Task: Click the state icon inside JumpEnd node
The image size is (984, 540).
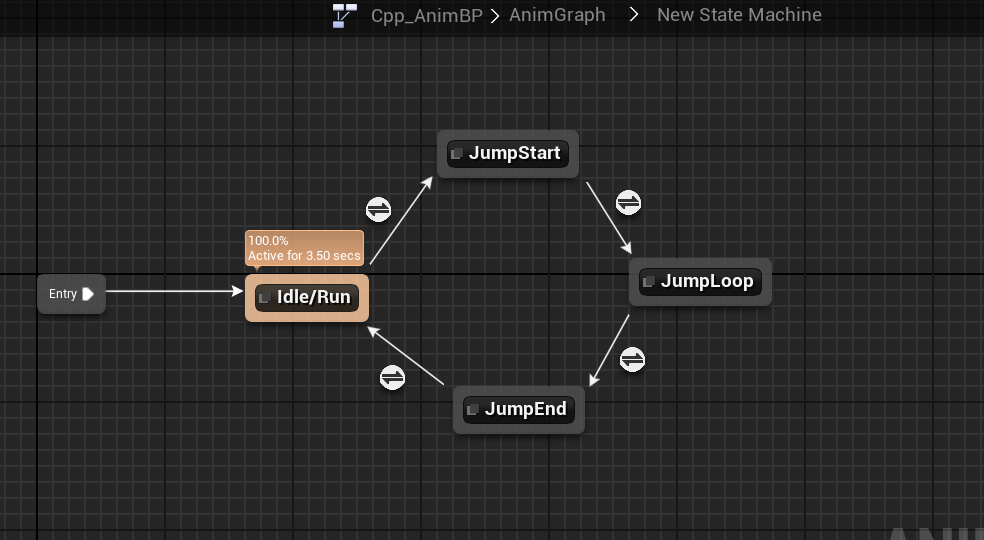Action: coord(473,410)
